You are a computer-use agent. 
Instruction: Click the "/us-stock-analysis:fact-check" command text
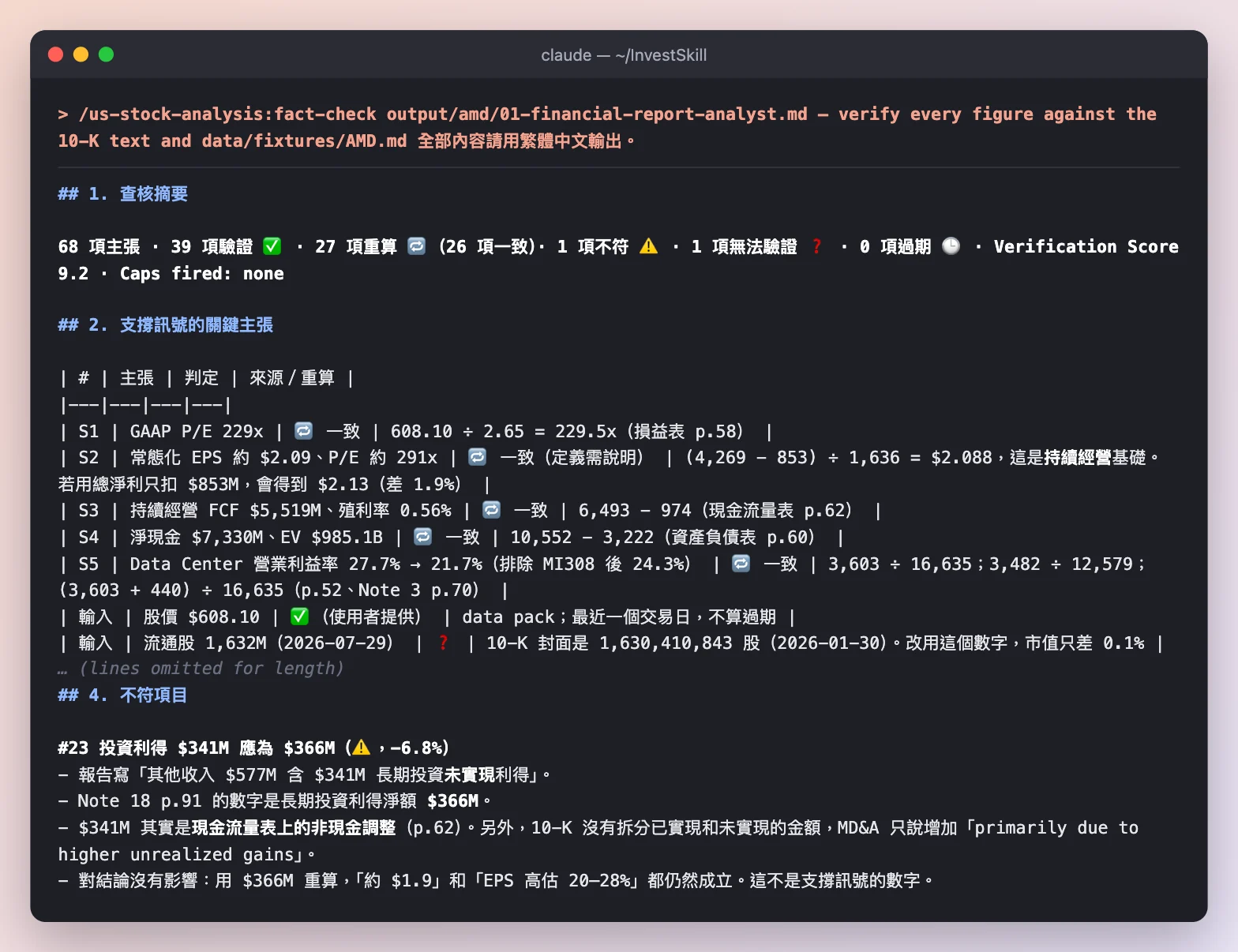tap(227, 114)
